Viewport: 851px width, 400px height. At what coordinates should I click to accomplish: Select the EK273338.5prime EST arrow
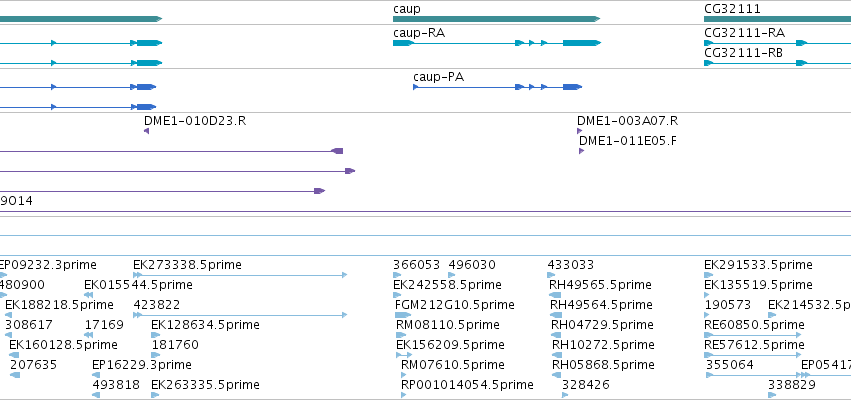(240, 275)
